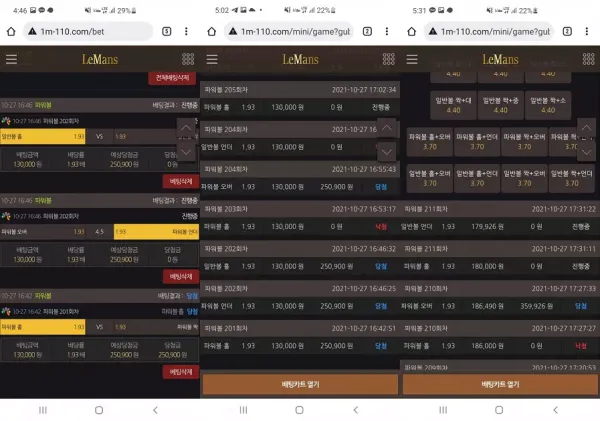Tap the browser home icon on the left phone
The height and width of the screenshot is (421, 600).
click(x=11, y=31)
